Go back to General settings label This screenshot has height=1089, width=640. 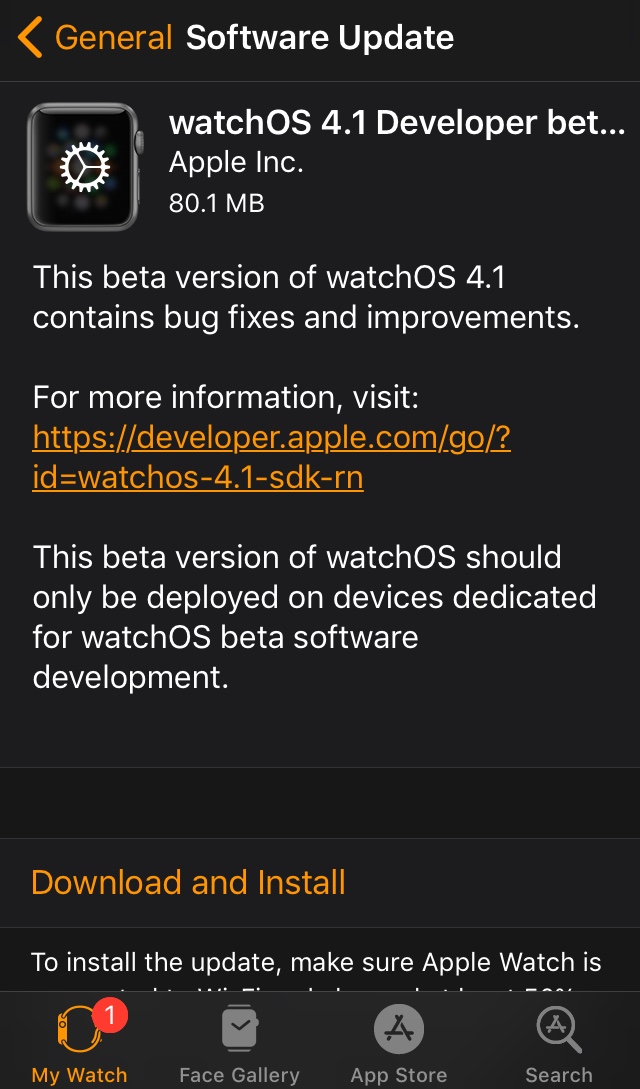click(x=113, y=37)
